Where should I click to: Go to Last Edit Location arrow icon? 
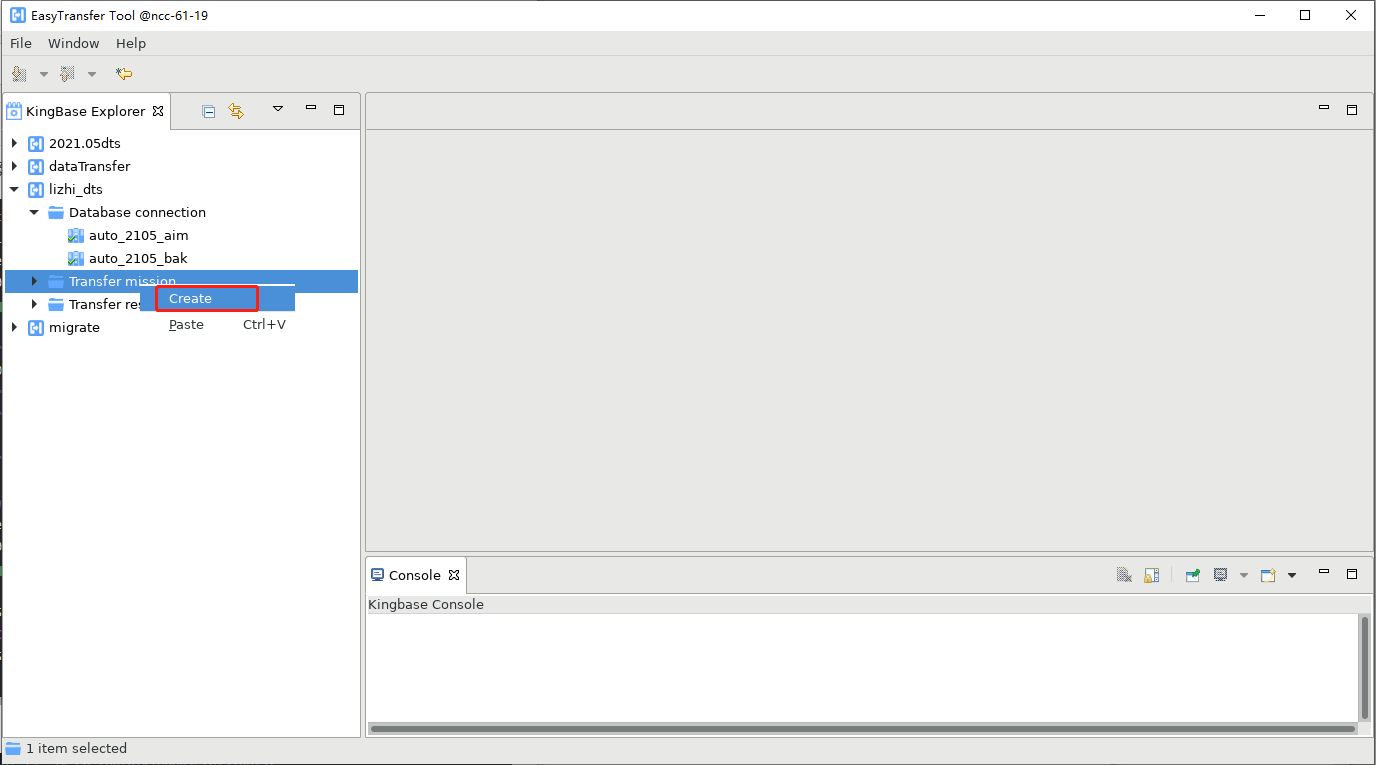(x=124, y=74)
